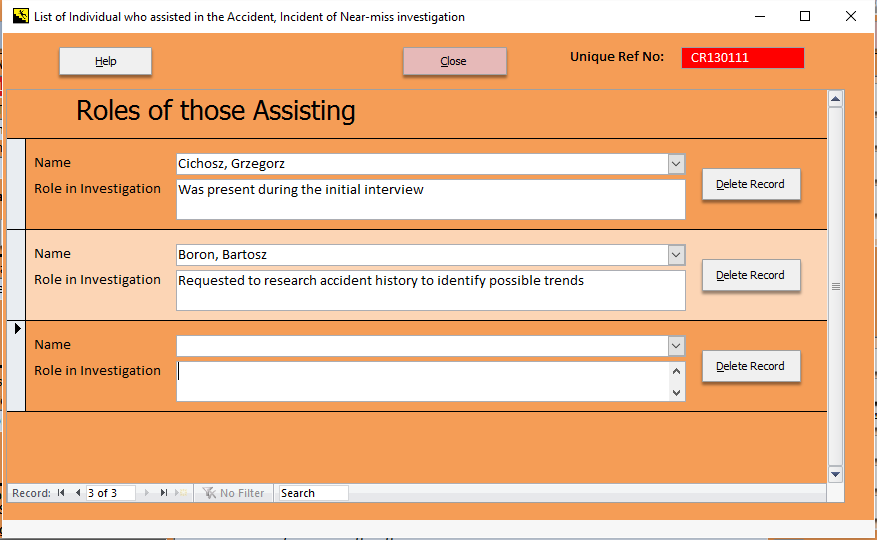
Task: Click 'Role in Investigation' label in Cichosz row
Action: pyautogui.click(x=97, y=189)
